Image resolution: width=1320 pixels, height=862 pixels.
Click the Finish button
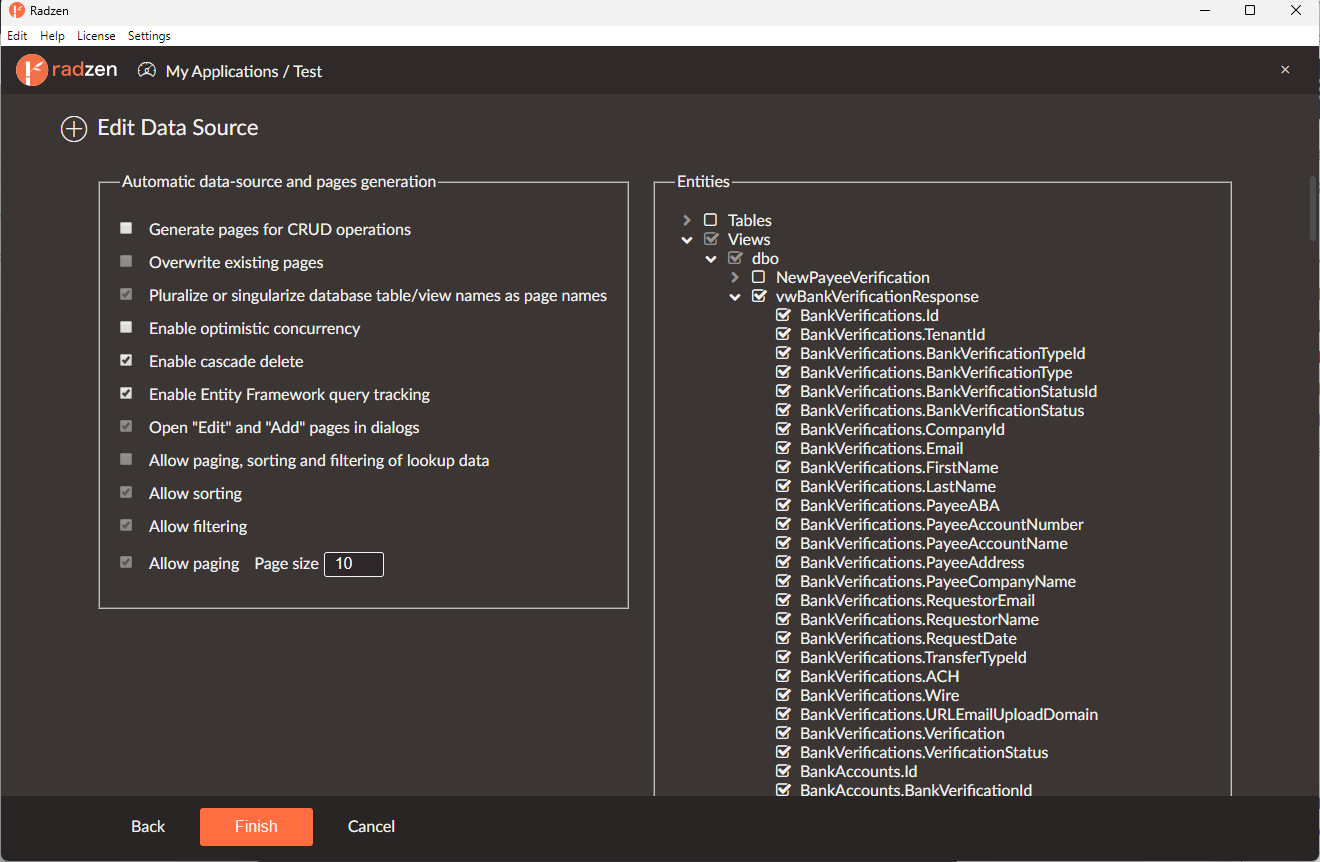coord(256,827)
